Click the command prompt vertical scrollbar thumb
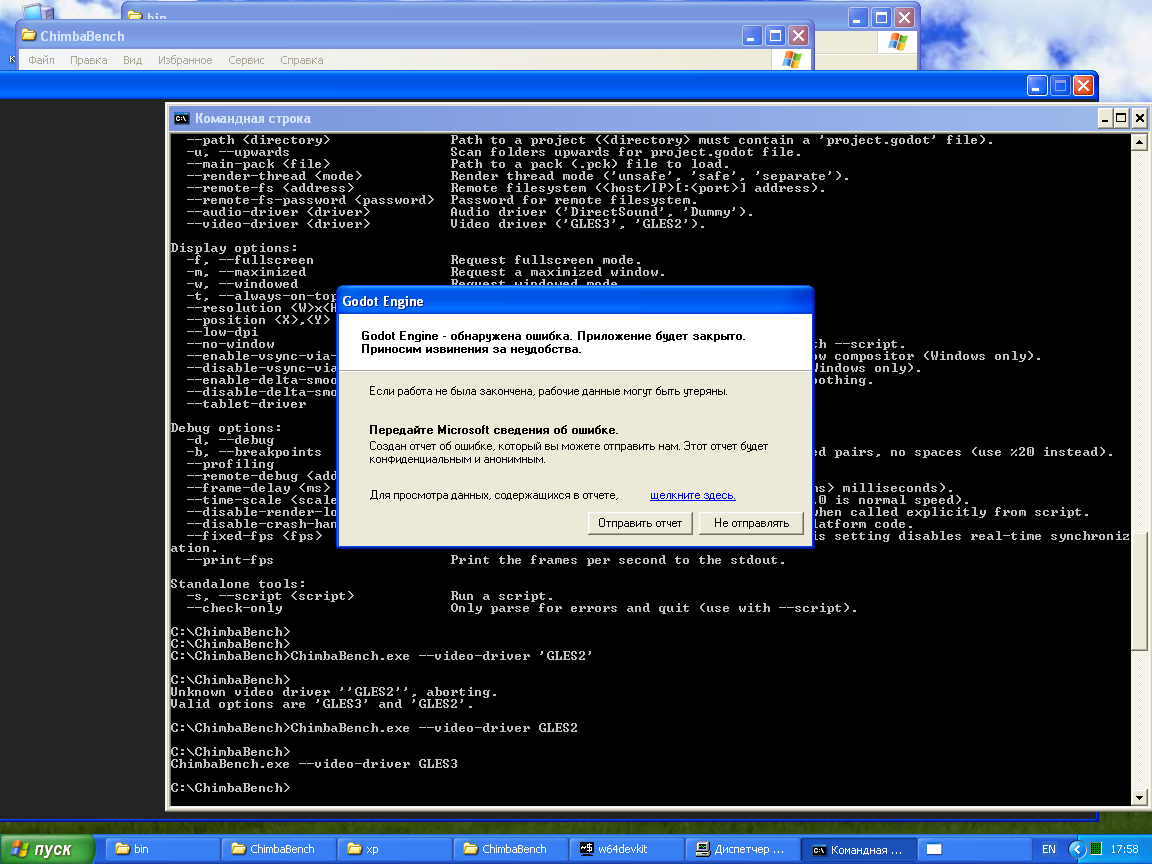The width and height of the screenshot is (1152, 864). 1140,593
